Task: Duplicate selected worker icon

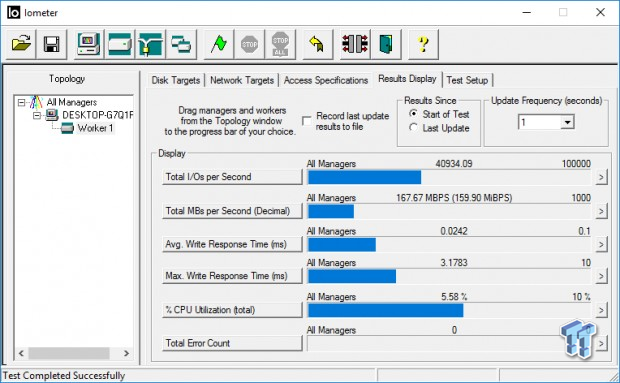Action: tap(181, 44)
